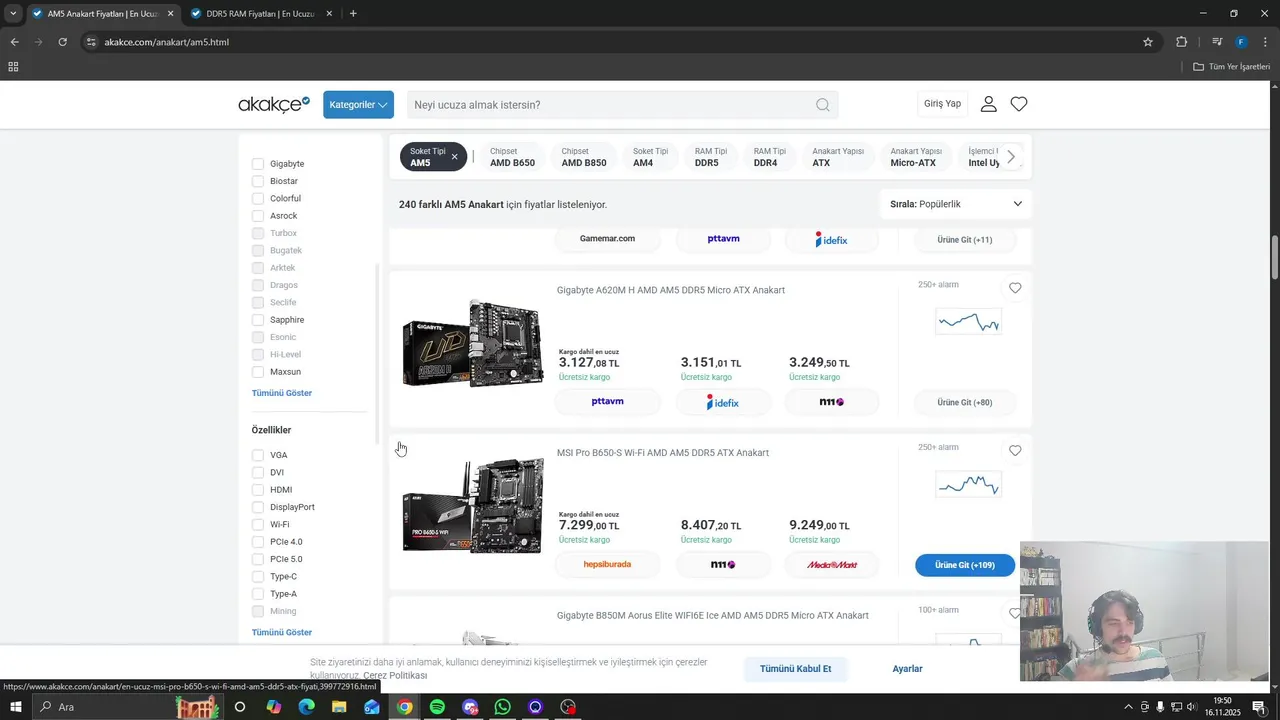Show more filter chips with right arrow
Screen dimensions: 1280x720
(x=1011, y=157)
